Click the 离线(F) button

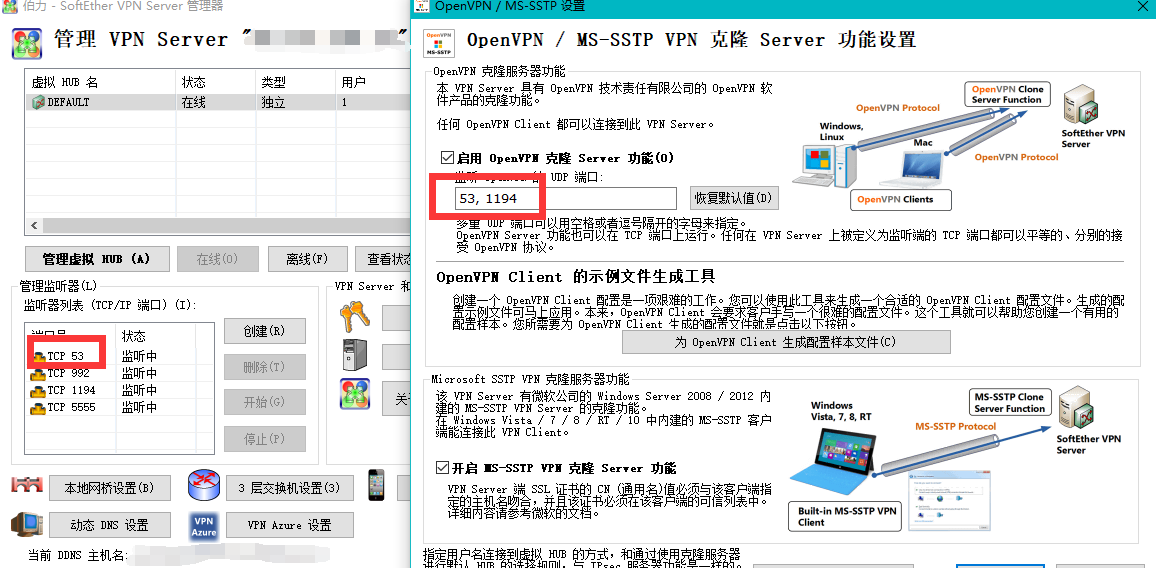coord(307,259)
